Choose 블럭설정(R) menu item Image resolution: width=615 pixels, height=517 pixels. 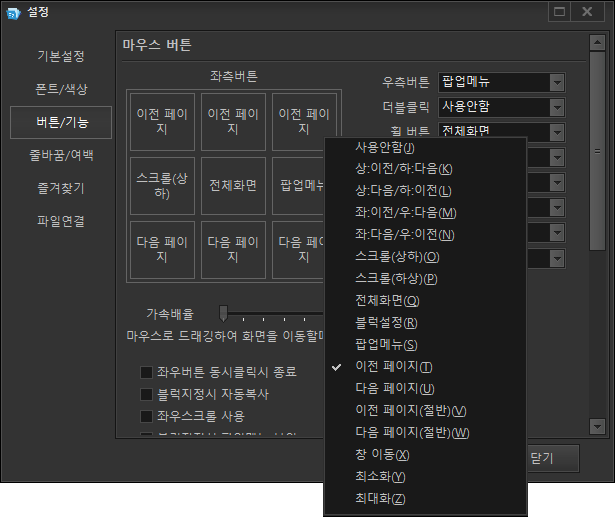[x=425, y=323]
